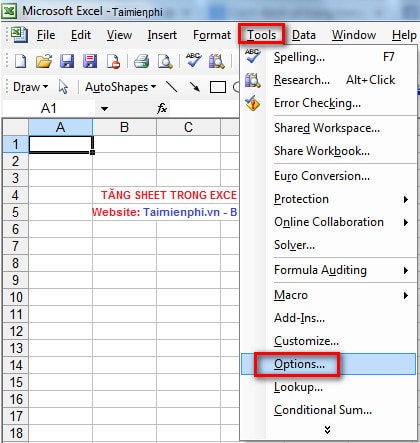The image size is (420, 443).
Task: Open the Format menu
Action: (212, 35)
